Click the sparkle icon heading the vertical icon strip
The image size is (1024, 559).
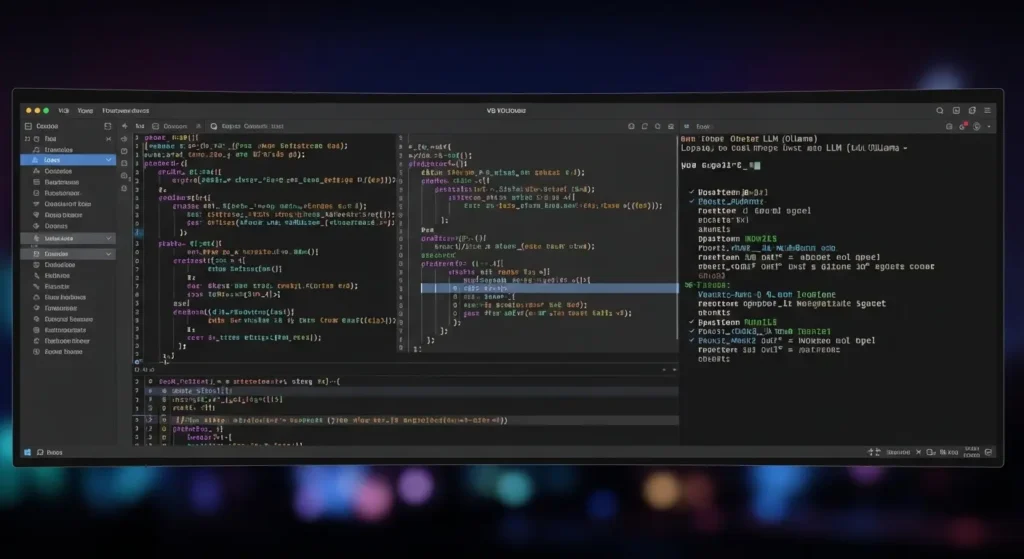click(x=124, y=126)
